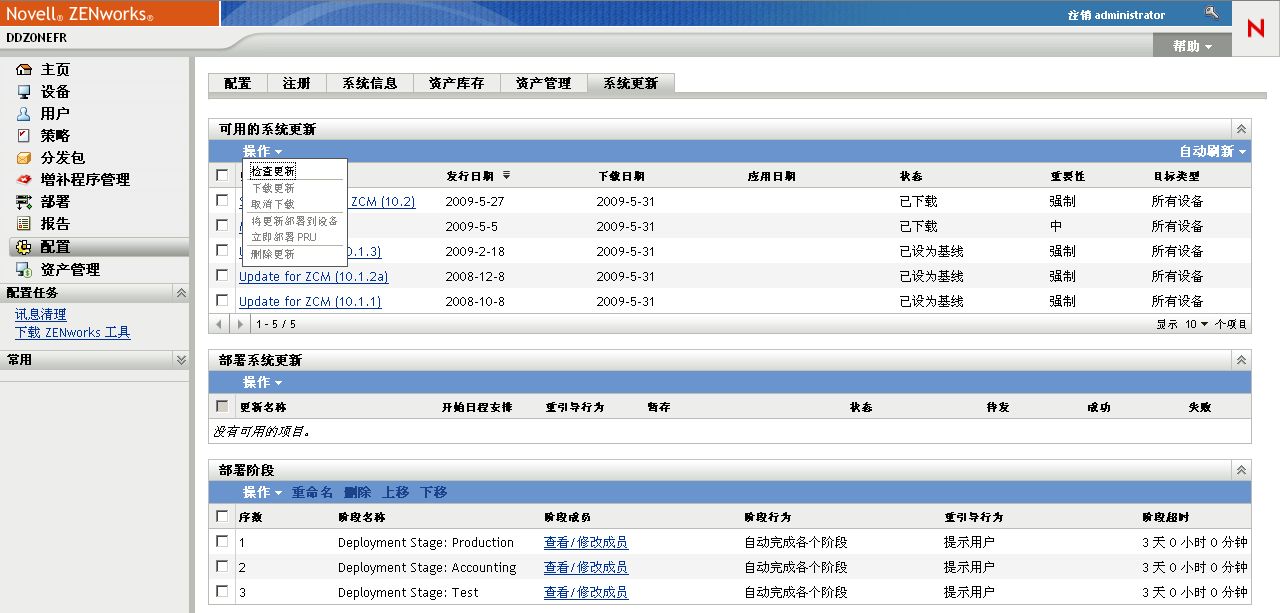The width and height of the screenshot is (1280, 613).
Task: Click the 状态 column header in 可用的系统更新
Action: [x=911, y=176]
